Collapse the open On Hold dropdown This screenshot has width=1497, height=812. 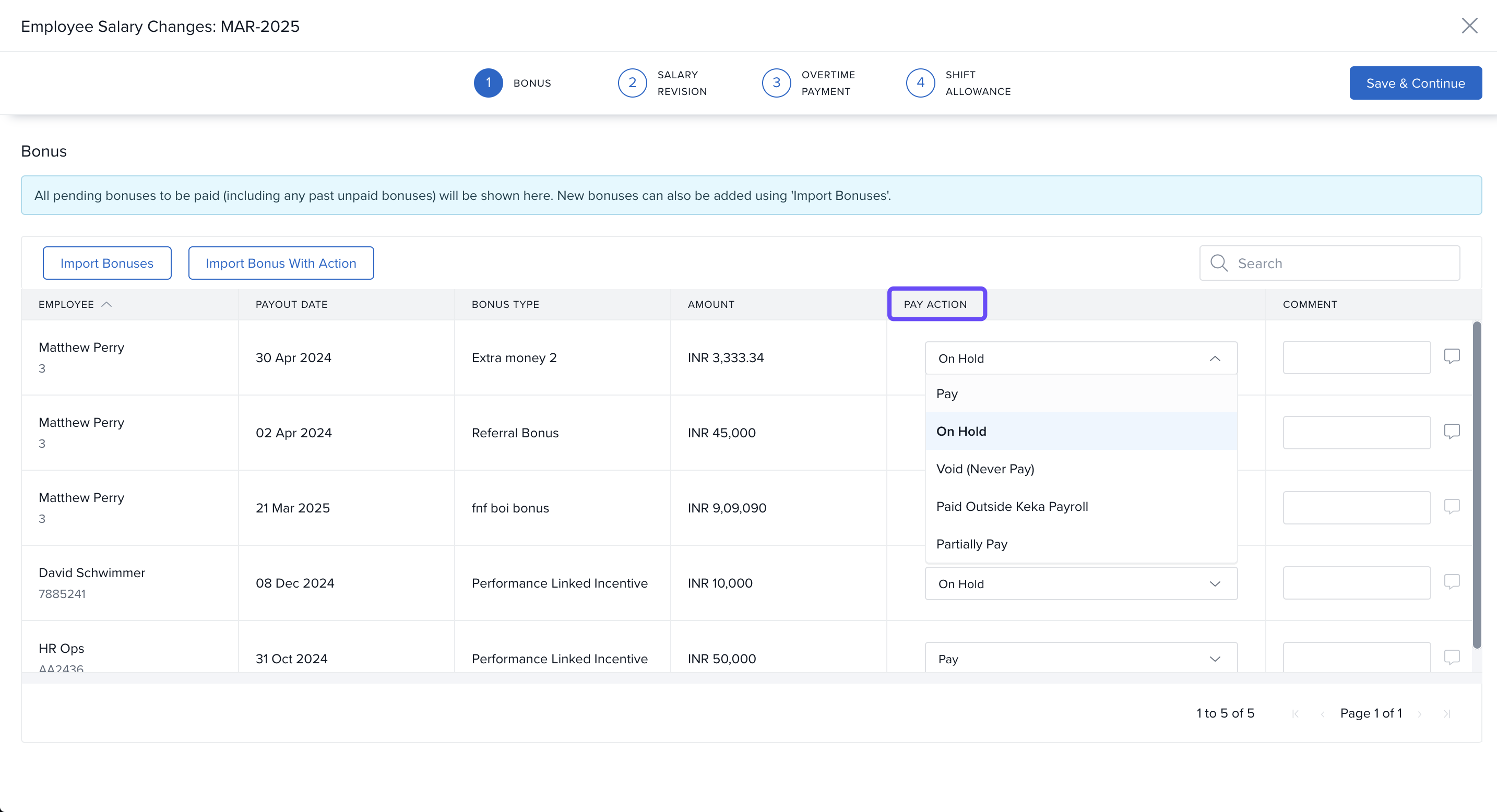[1214, 359]
